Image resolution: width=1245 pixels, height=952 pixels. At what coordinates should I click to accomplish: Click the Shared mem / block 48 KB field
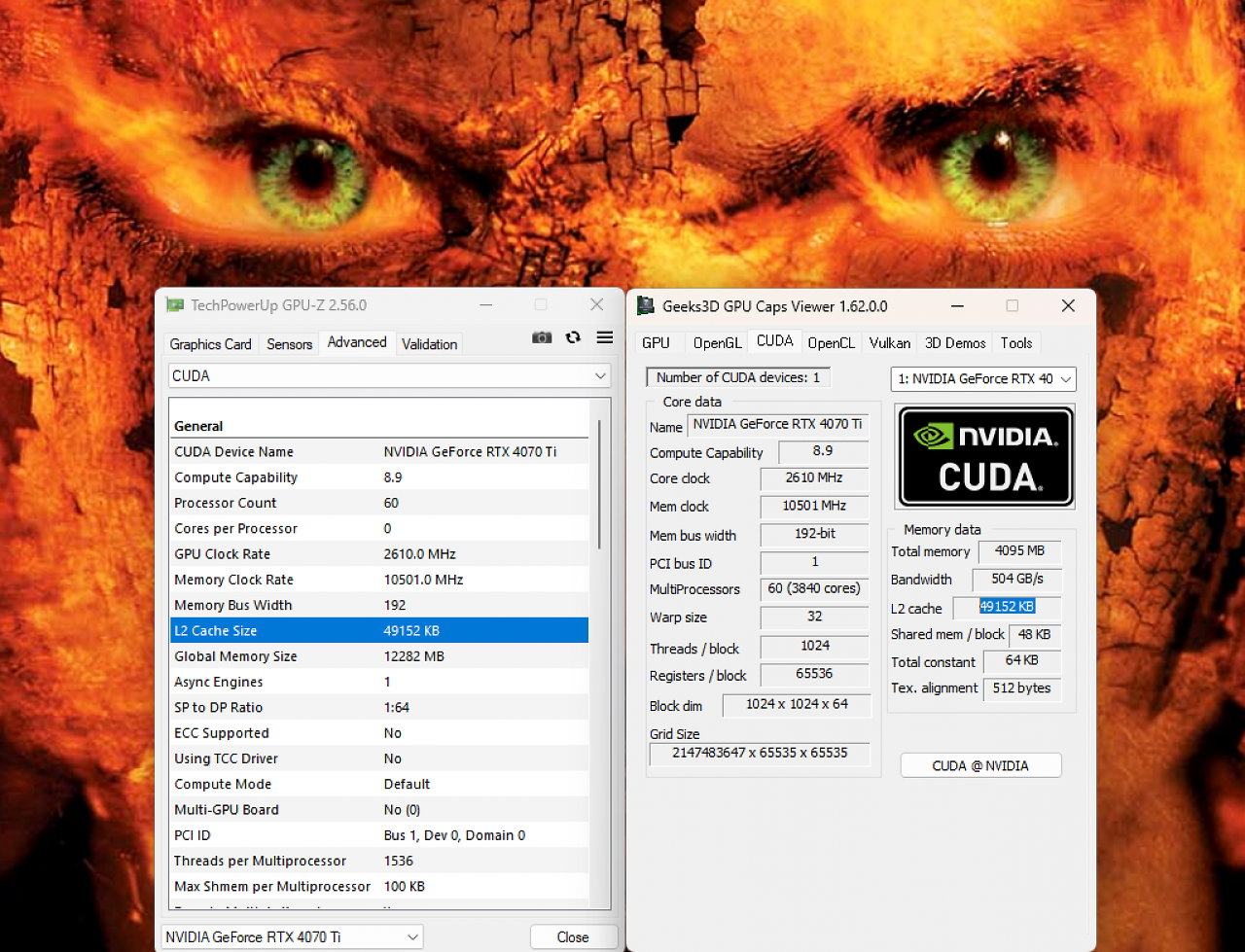pos(1034,635)
